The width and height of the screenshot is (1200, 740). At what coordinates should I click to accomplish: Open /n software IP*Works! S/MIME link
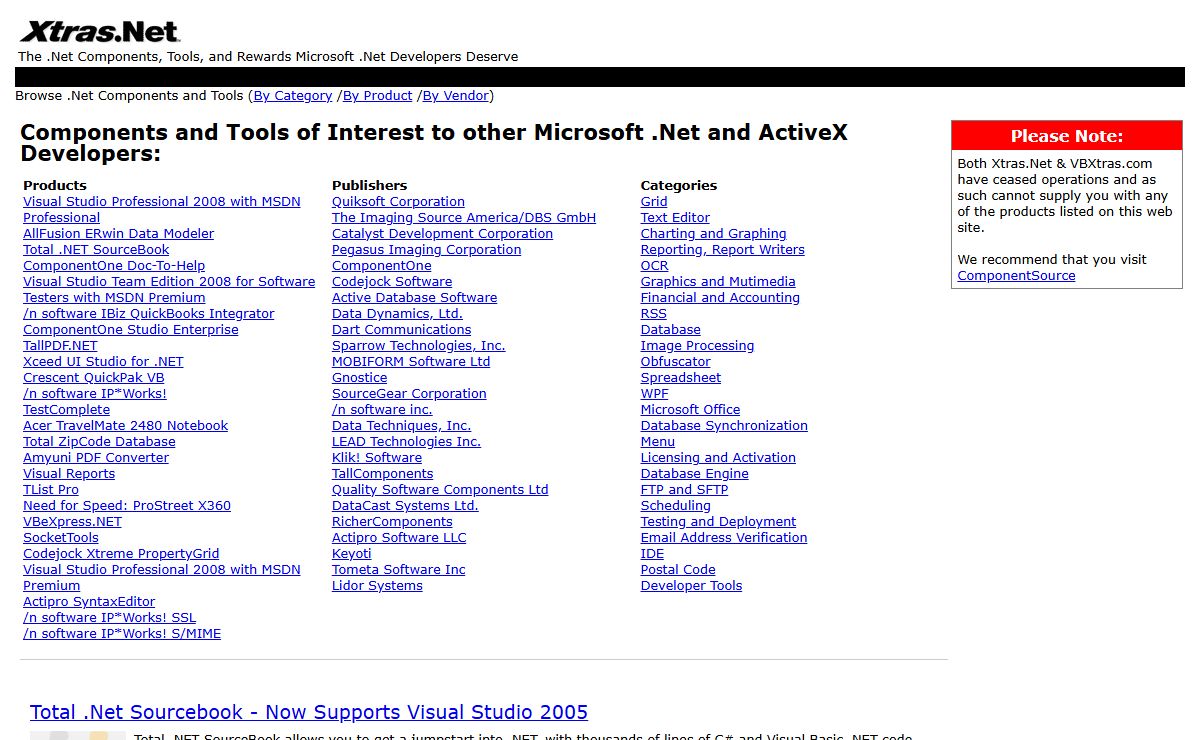tap(122, 634)
